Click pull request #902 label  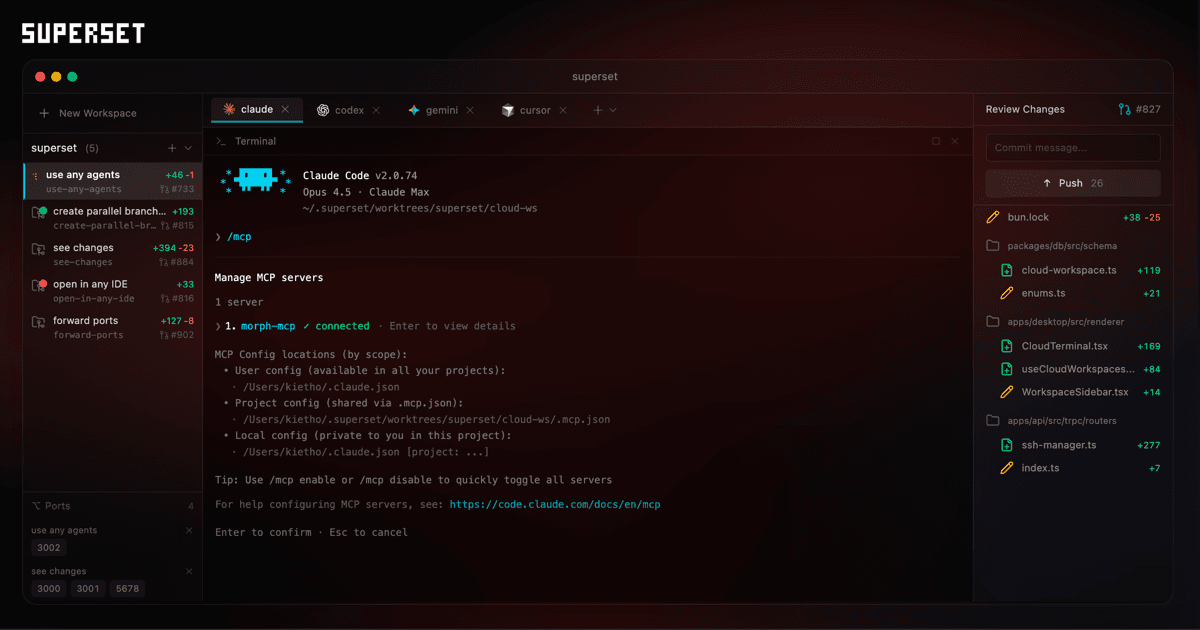[177, 335]
